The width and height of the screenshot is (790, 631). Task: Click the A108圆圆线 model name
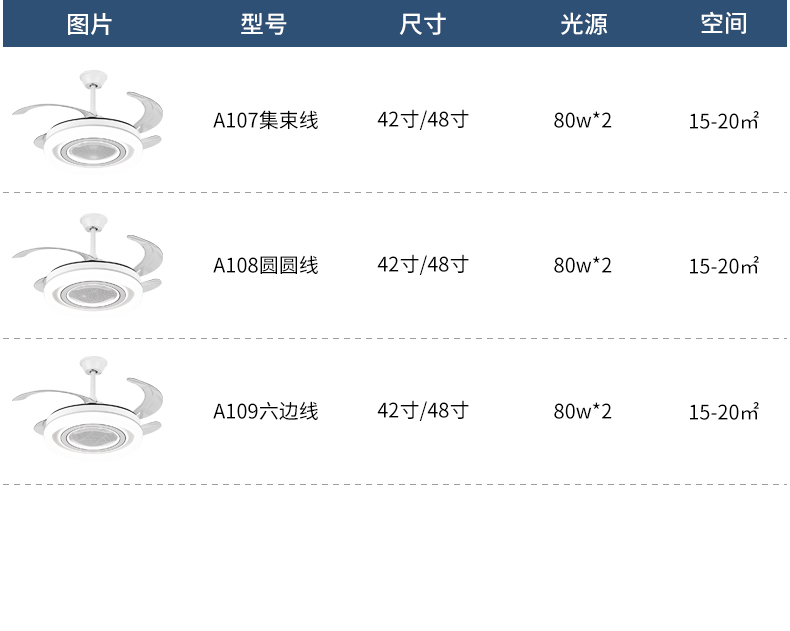(x=266, y=266)
